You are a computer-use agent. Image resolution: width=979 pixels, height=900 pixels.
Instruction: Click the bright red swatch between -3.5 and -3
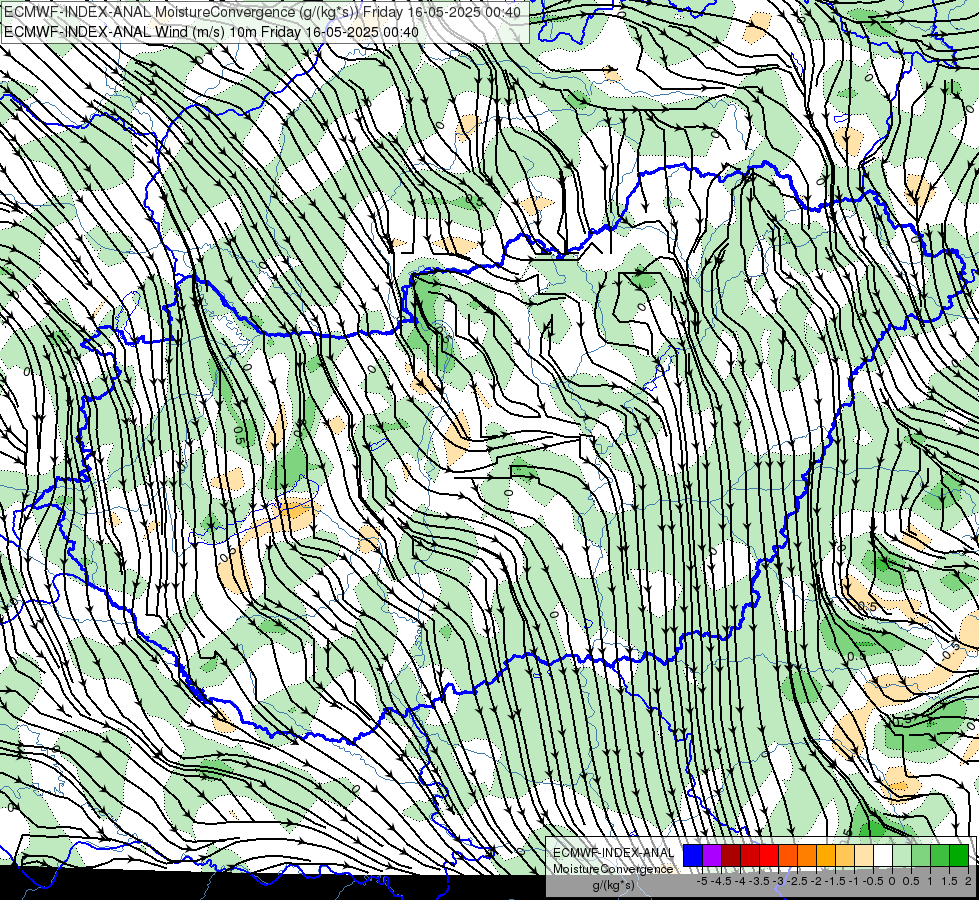click(769, 855)
